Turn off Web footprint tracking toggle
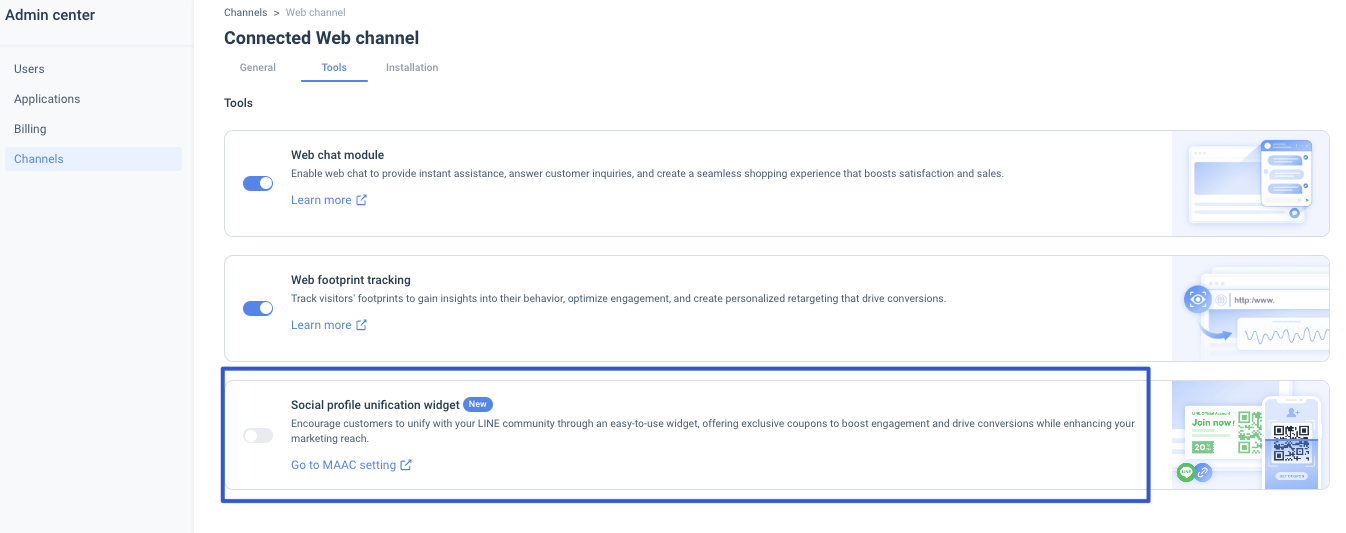The height and width of the screenshot is (533, 1346). click(258, 309)
